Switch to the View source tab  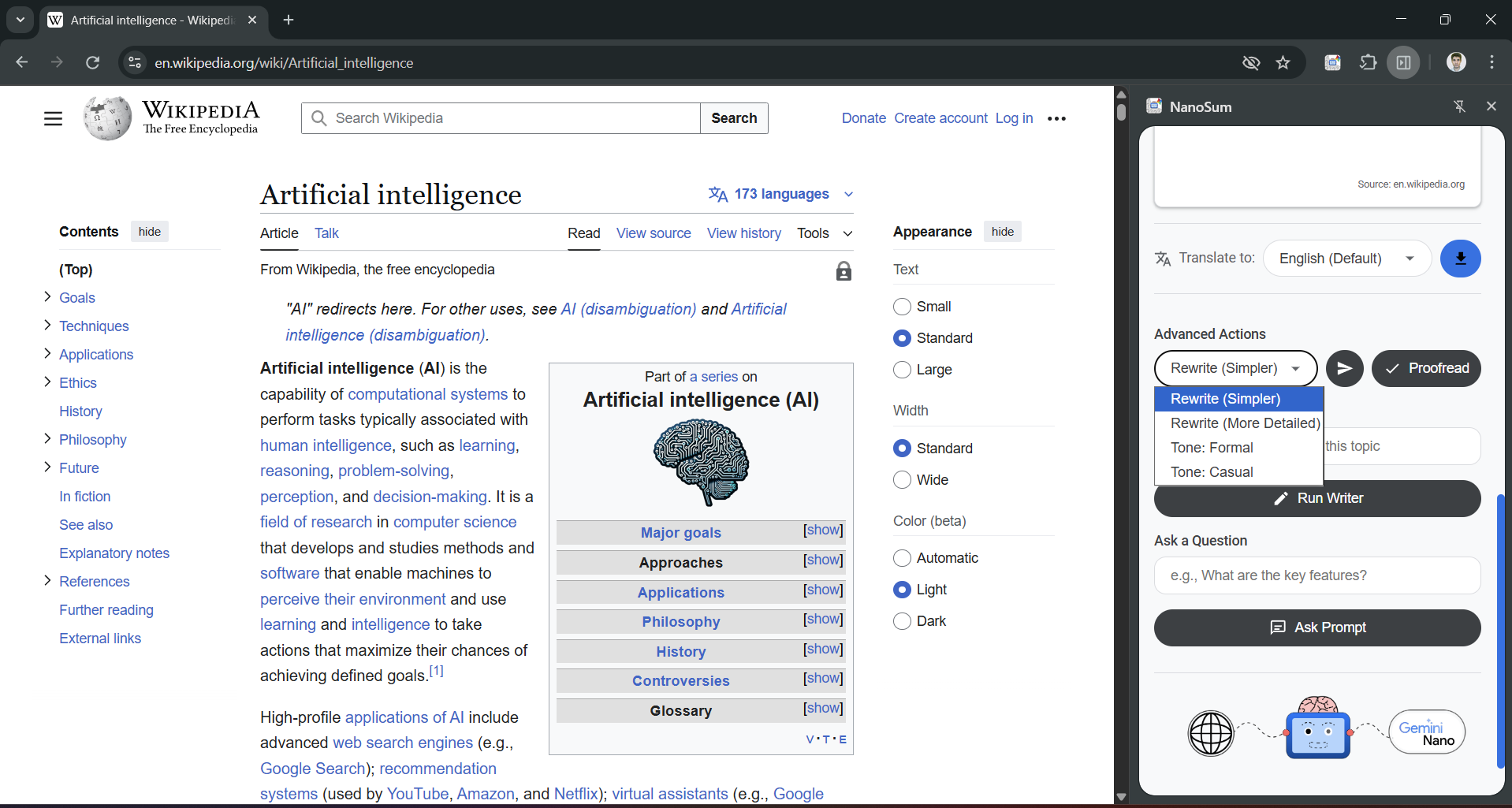654,233
